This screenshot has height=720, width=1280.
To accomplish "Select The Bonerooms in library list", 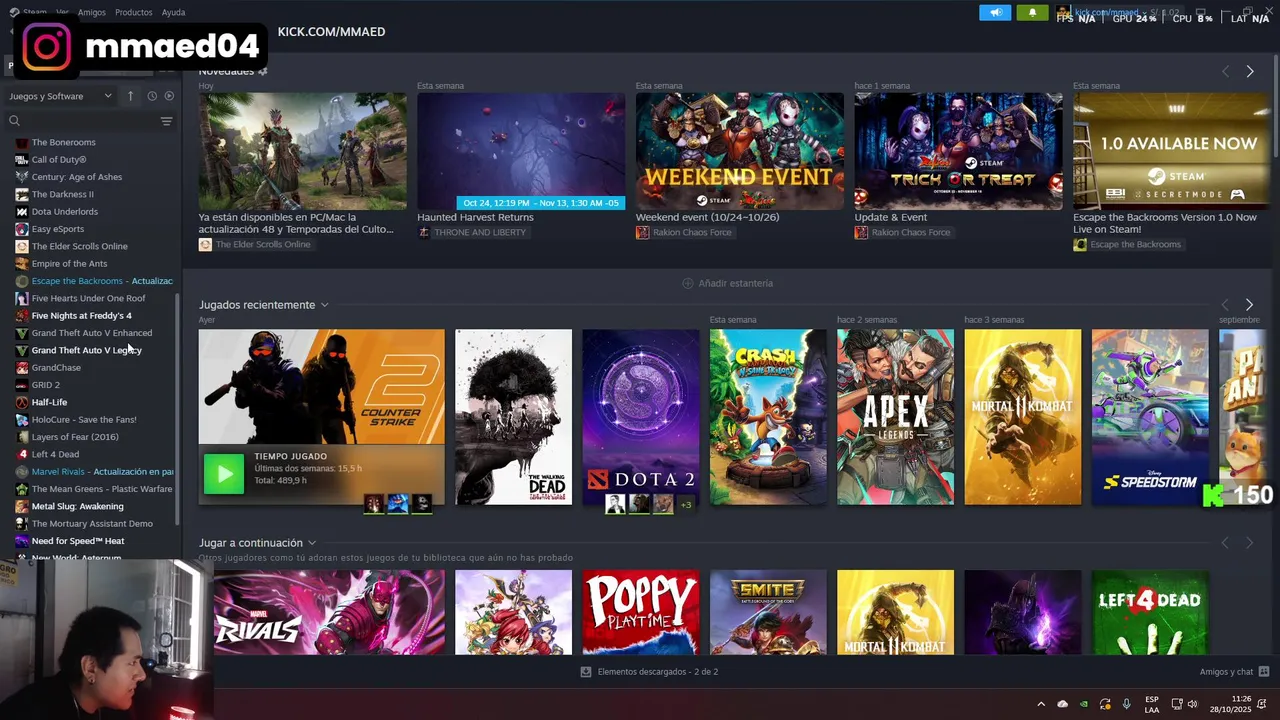I will click(64, 142).
